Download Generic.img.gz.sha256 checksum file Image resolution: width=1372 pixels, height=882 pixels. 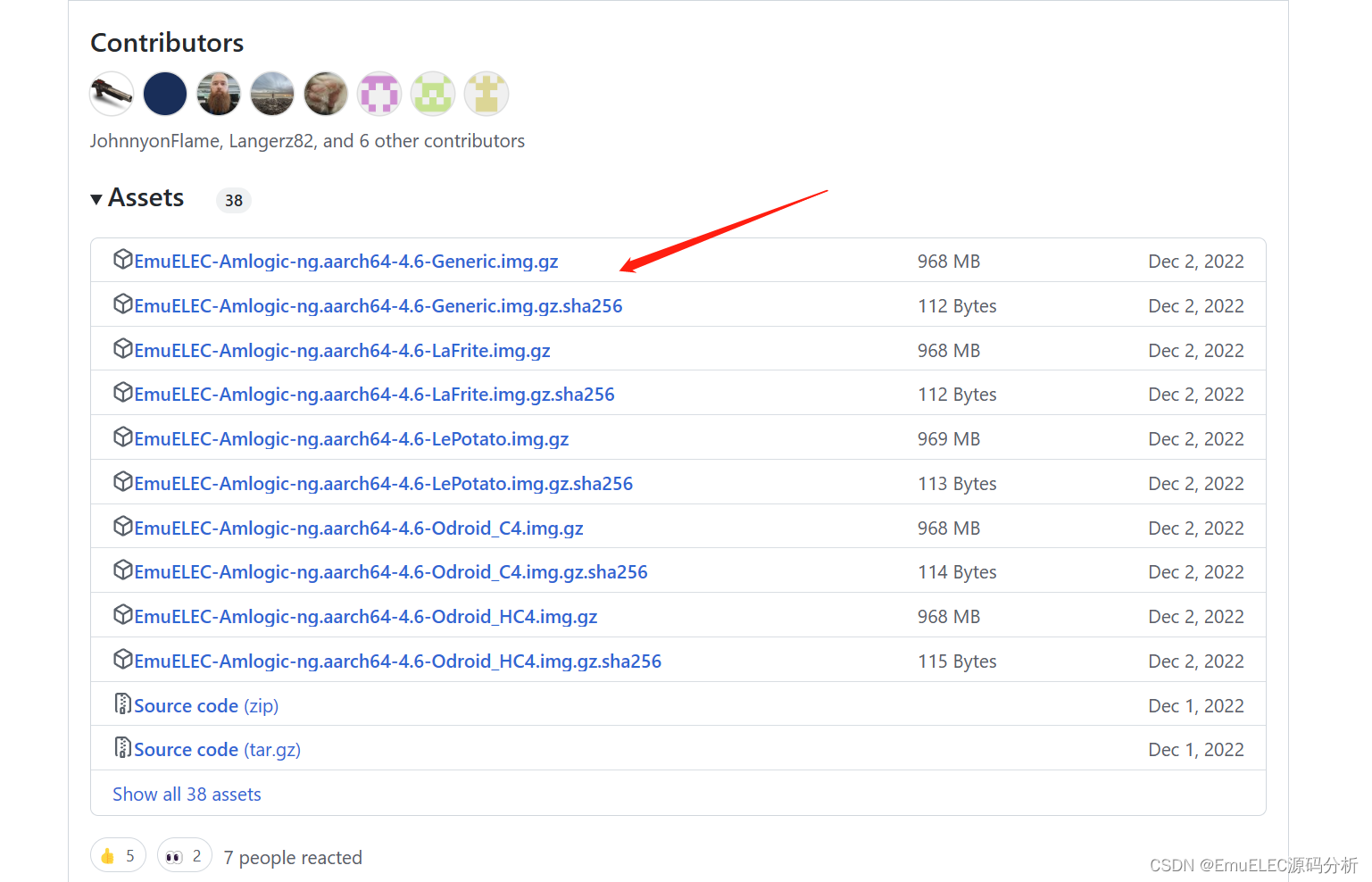coord(378,306)
